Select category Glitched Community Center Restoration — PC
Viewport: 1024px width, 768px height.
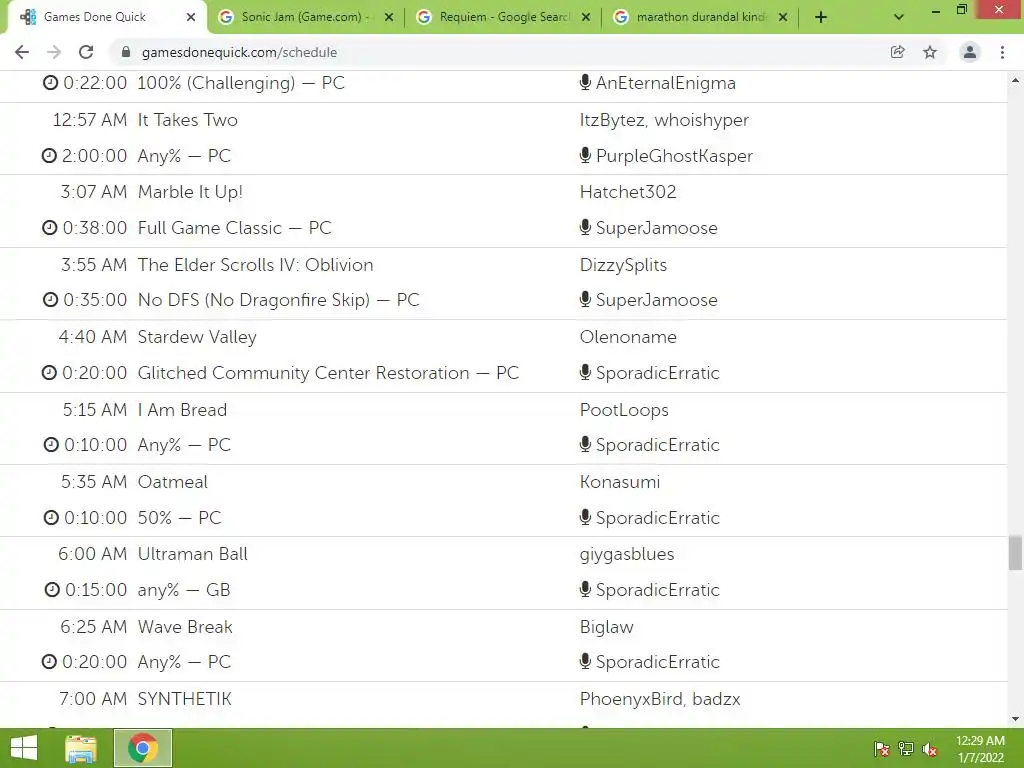pos(328,373)
